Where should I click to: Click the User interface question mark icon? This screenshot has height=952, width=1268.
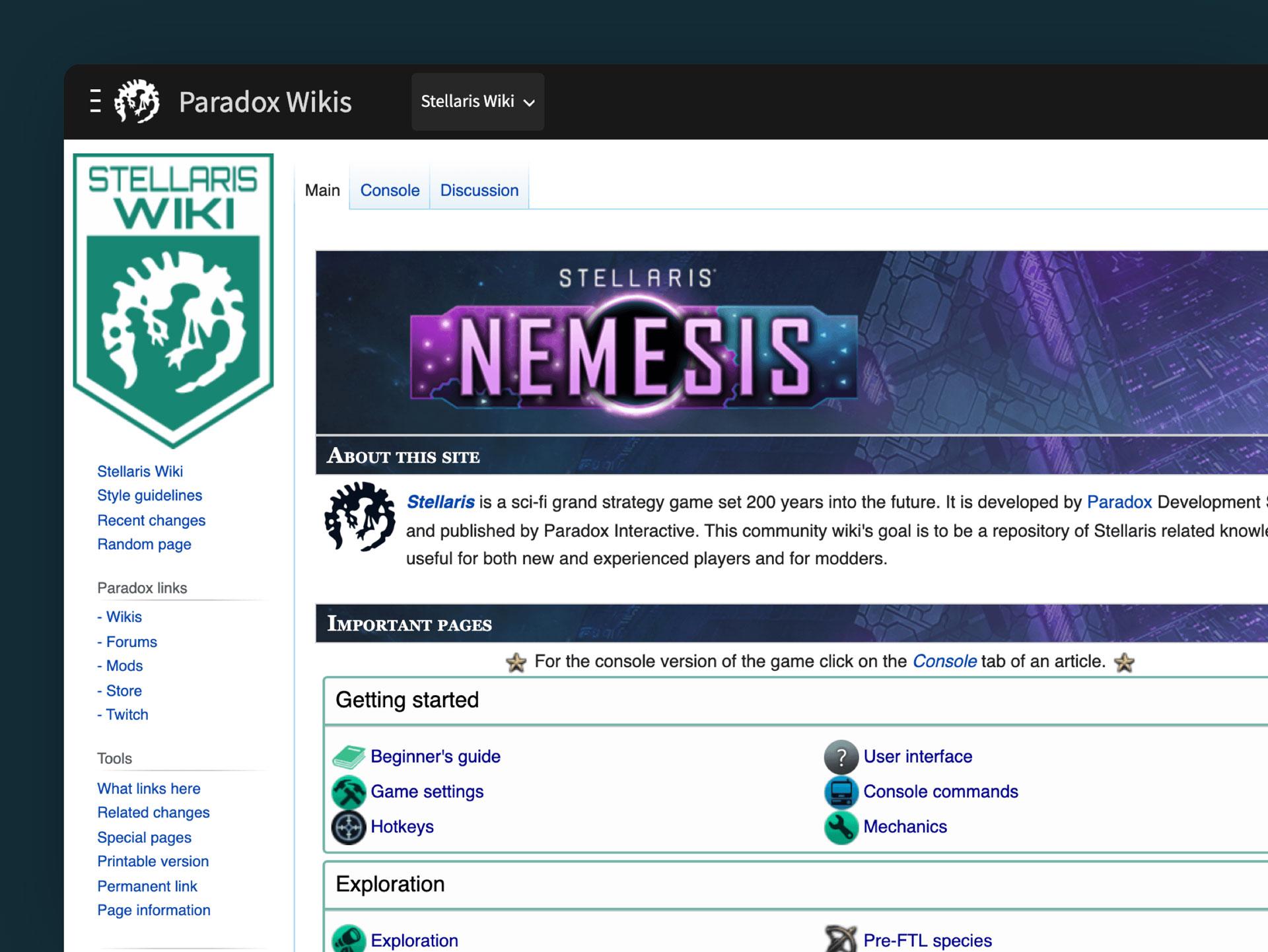click(x=840, y=757)
